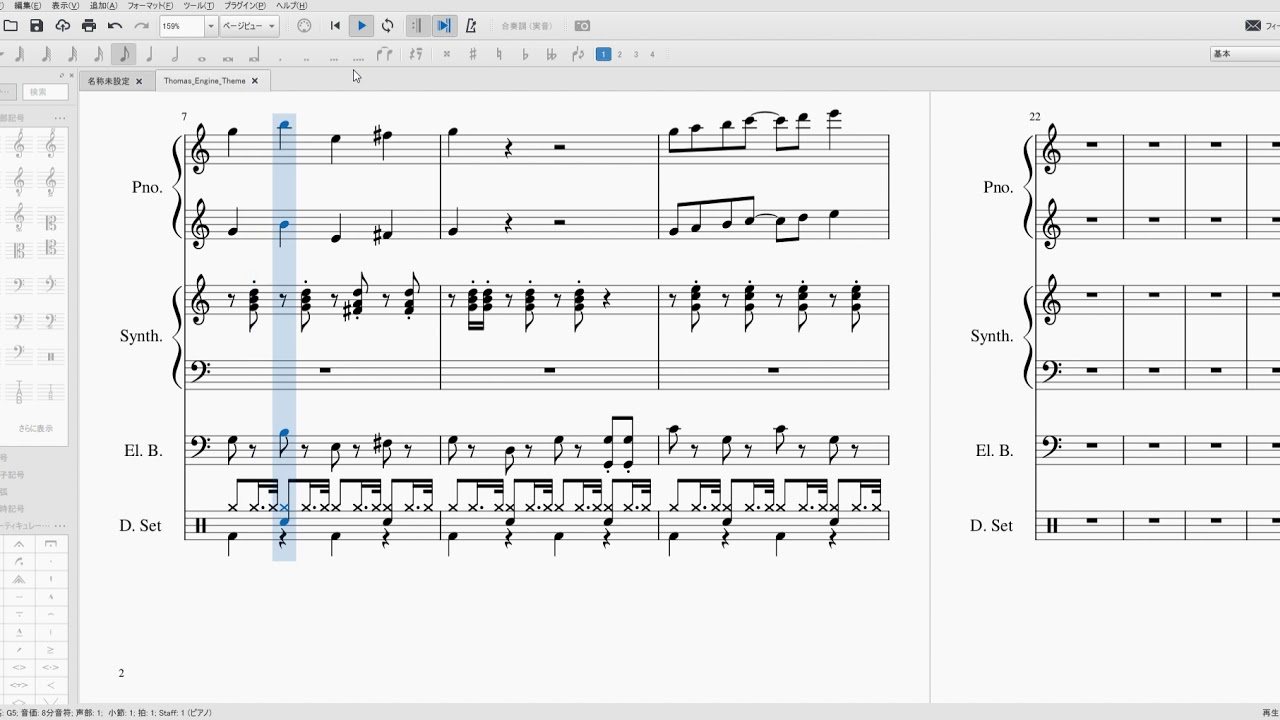Start playback with the Play button
Screen dimensions: 1280x720
[361, 25]
